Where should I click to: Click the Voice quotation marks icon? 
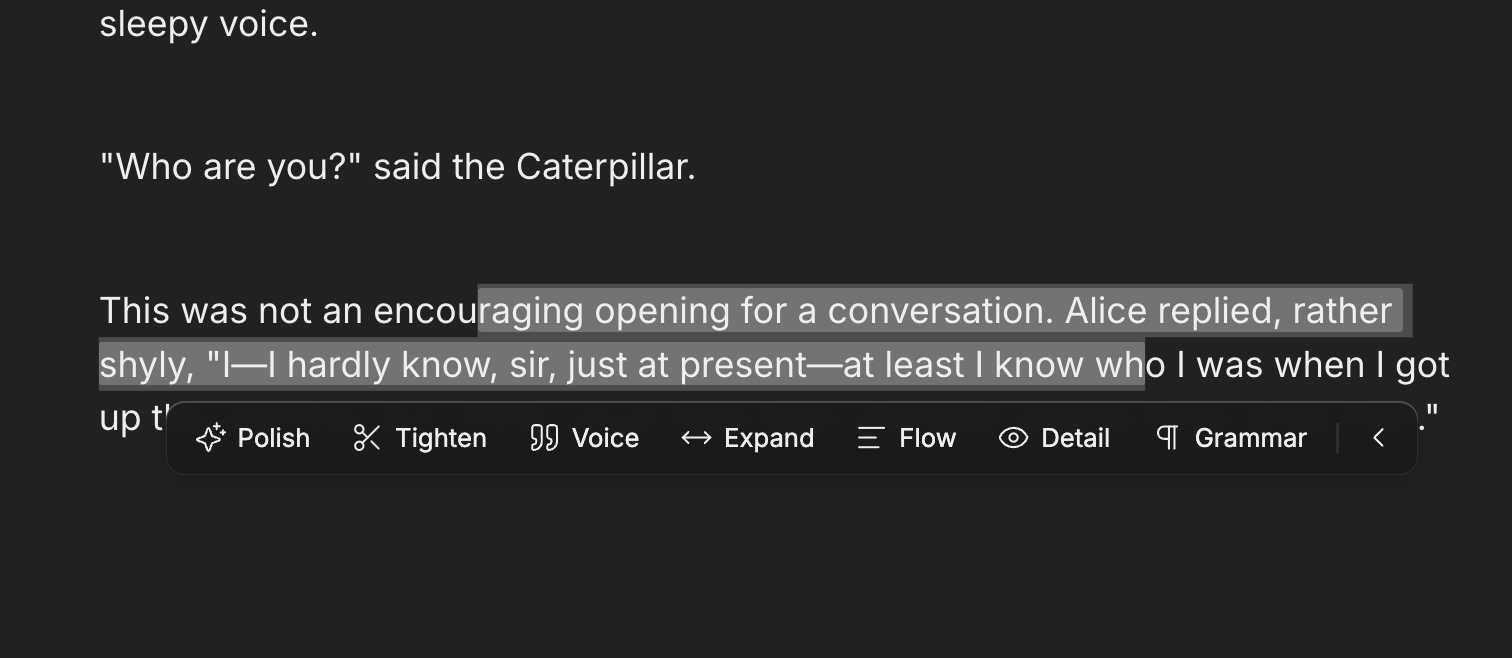[544, 438]
